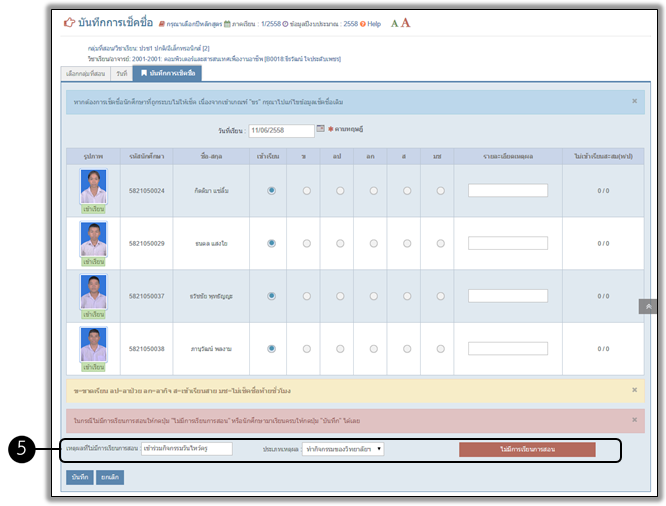Click the ยกเลิก cancel button
The height and width of the screenshot is (506, 666).
[x=111, y=477]
